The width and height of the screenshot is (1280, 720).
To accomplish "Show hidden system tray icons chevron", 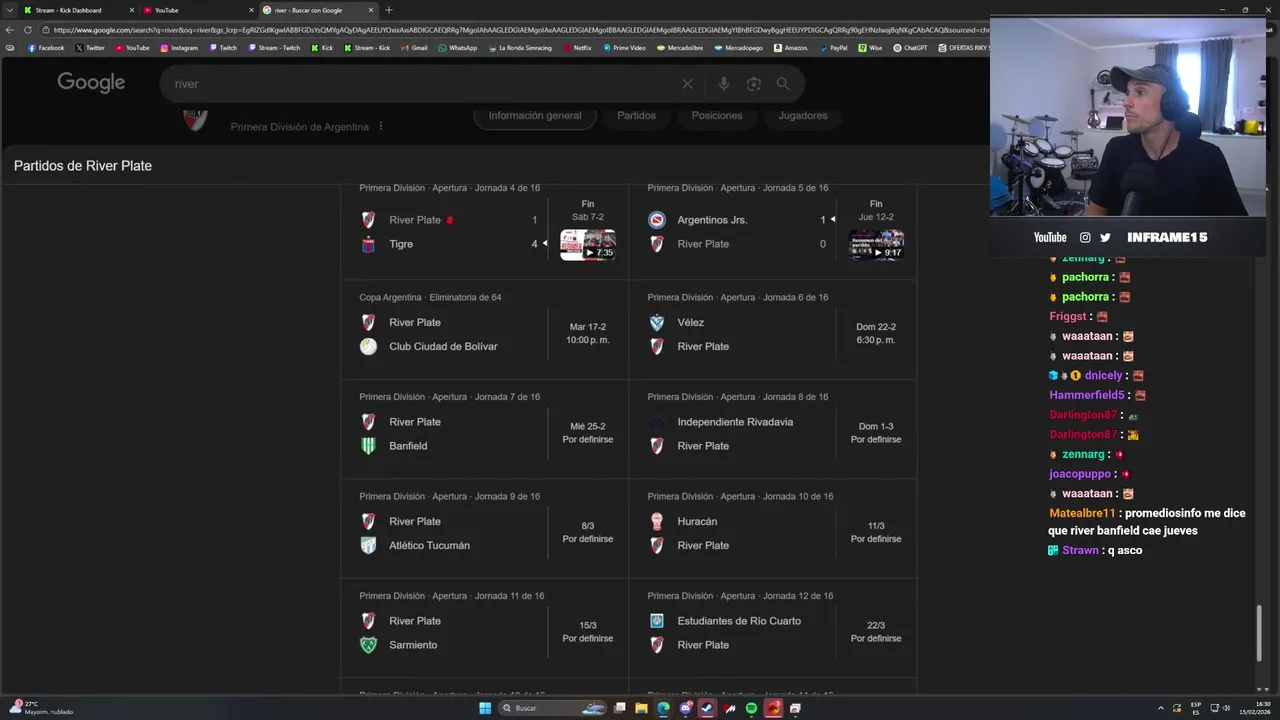I will pos(1161,708).
